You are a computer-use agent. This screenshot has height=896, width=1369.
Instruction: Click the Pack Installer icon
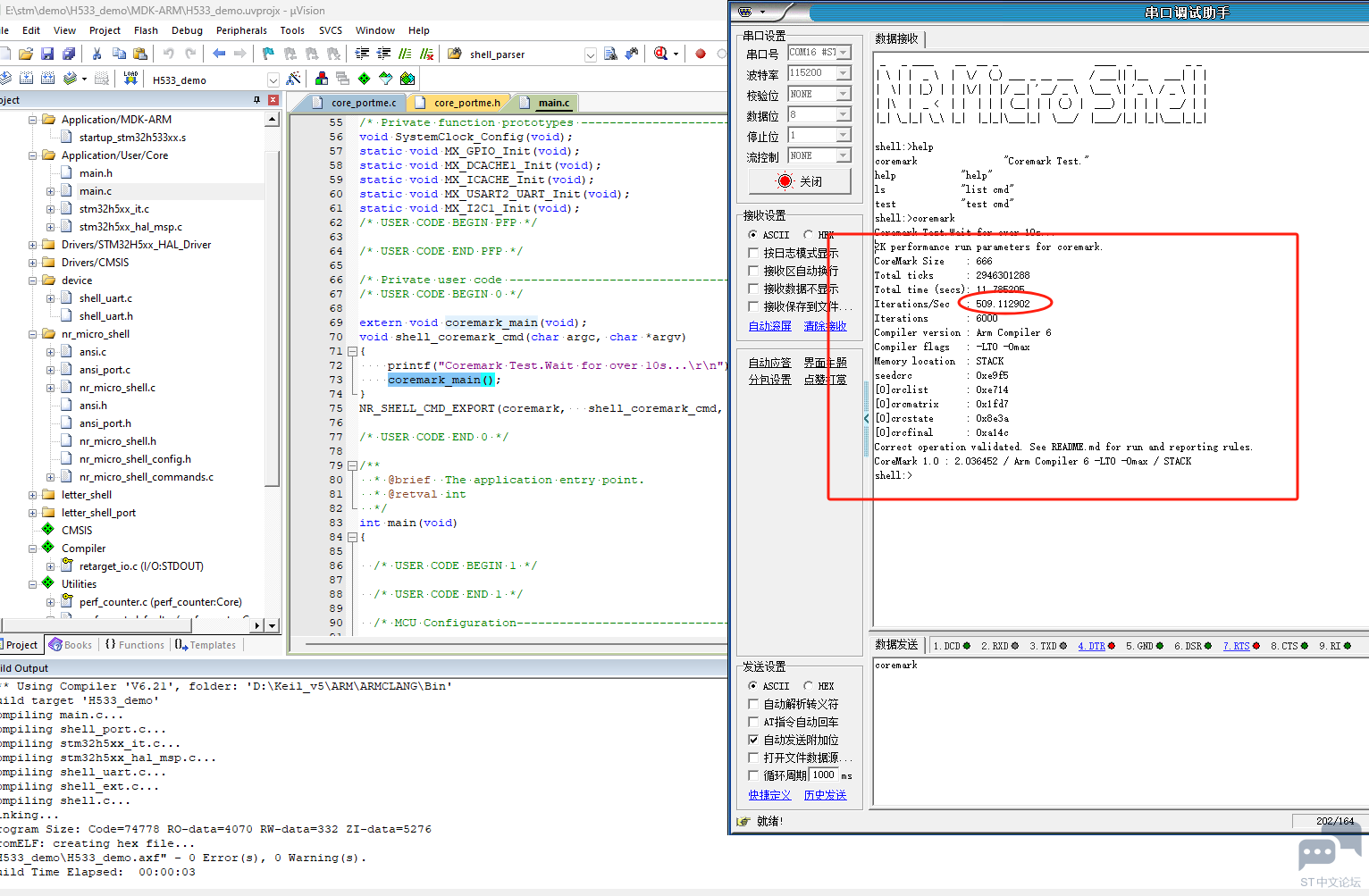pos(407,79)
